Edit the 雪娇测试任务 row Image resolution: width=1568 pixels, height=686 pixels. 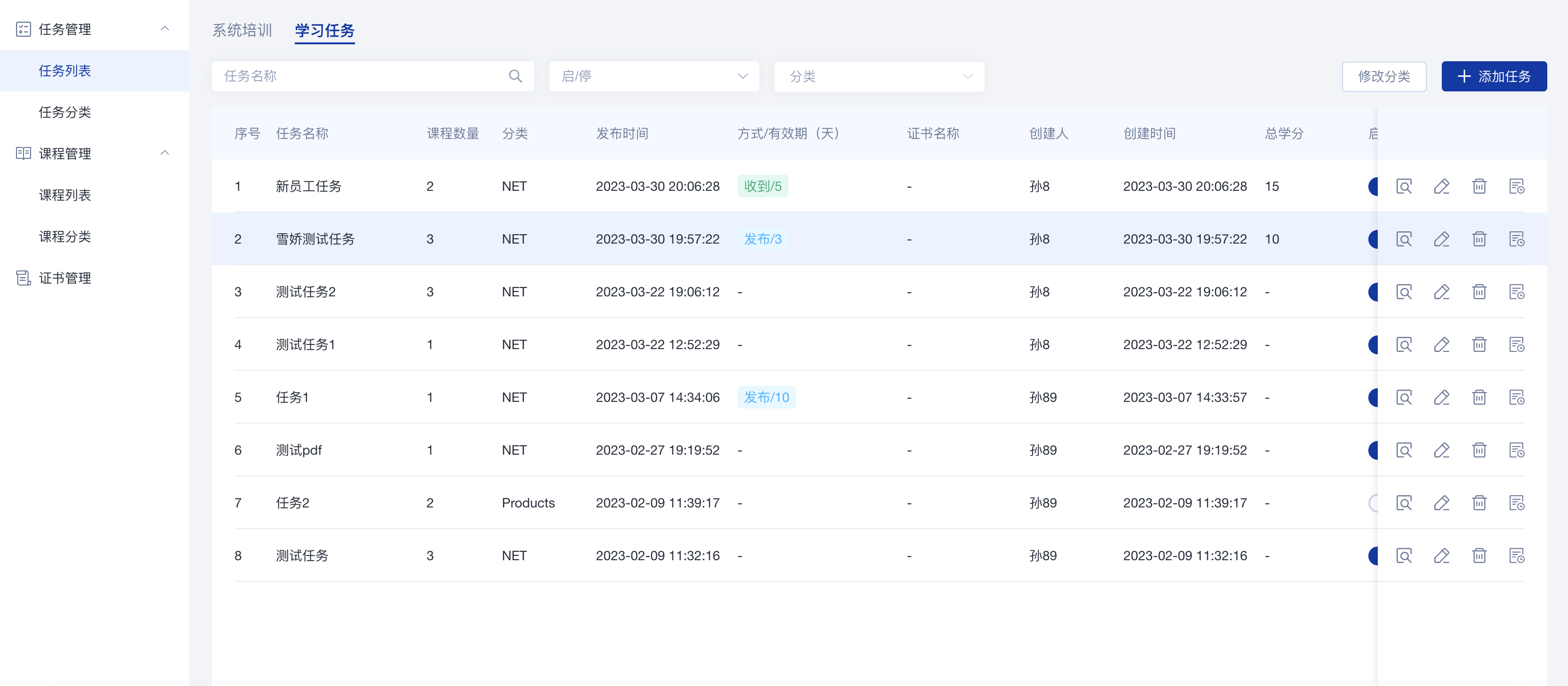click(x=1441, y=239)
